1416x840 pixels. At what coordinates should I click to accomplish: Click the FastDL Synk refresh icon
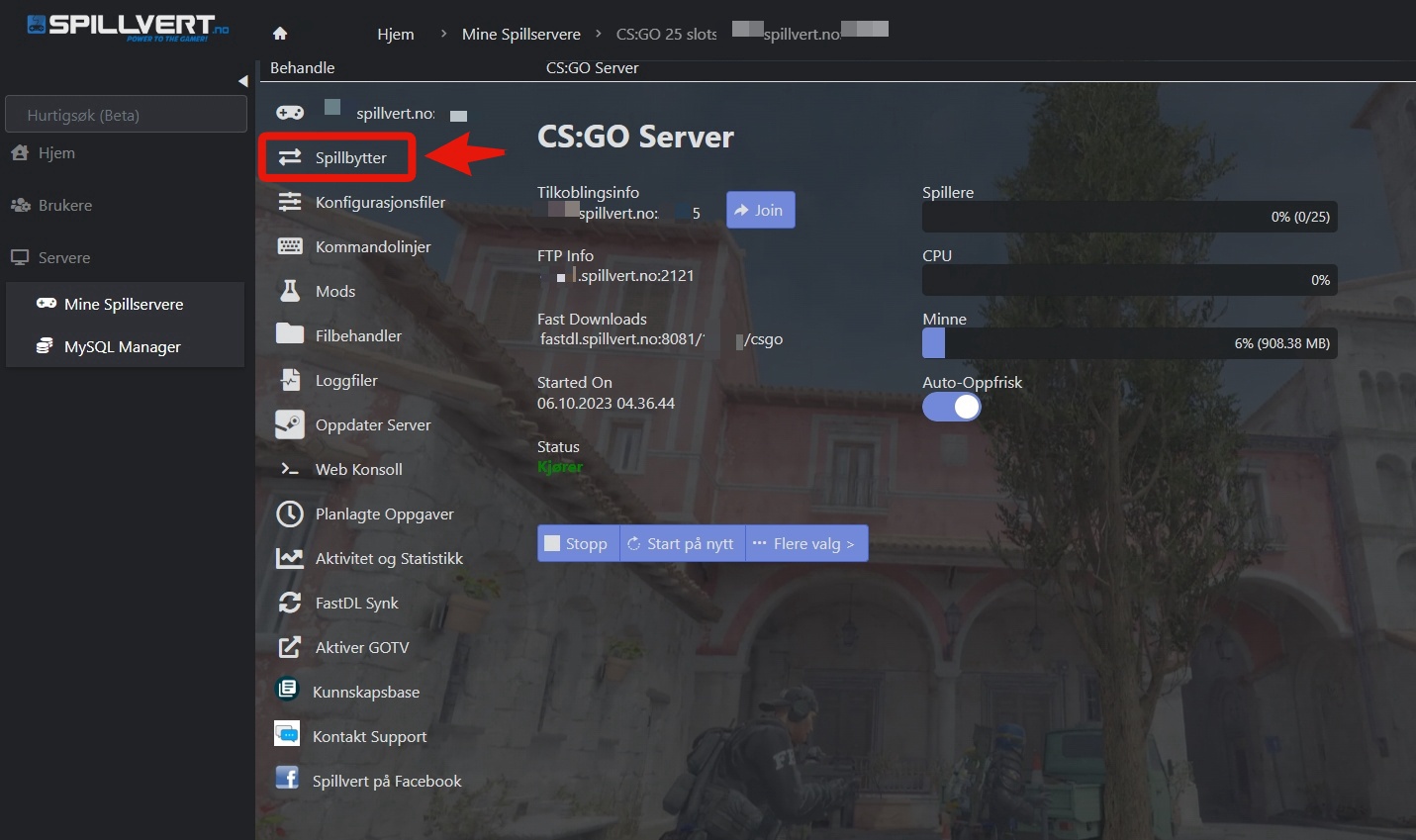(290, 603)
